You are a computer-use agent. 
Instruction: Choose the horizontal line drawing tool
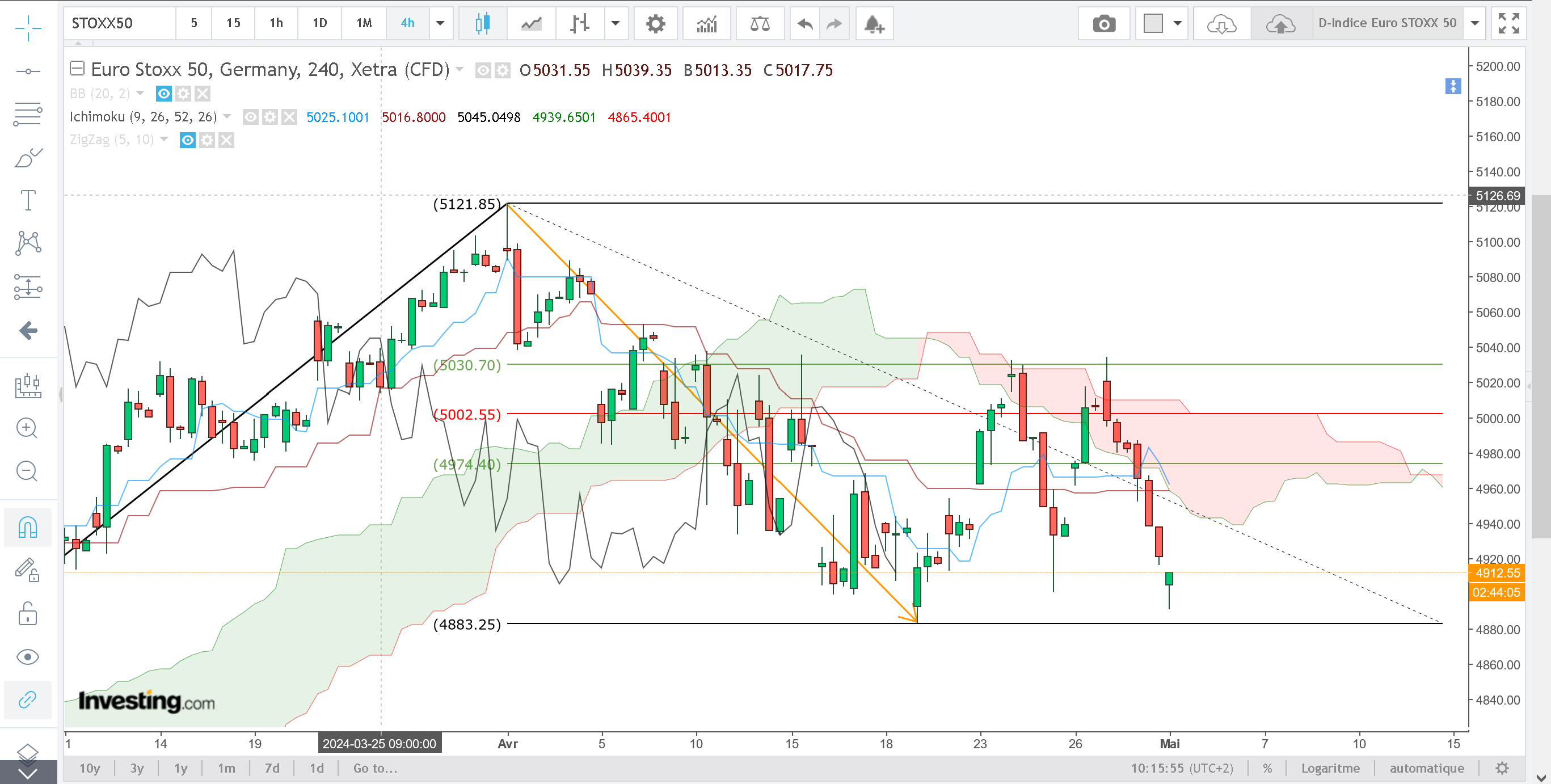[x=28, y=71]
